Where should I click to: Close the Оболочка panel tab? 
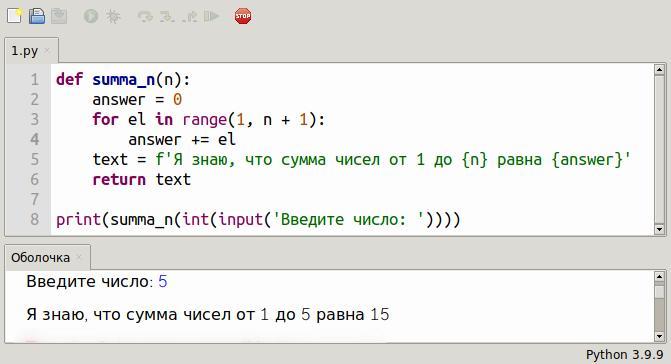coord(79,257)
